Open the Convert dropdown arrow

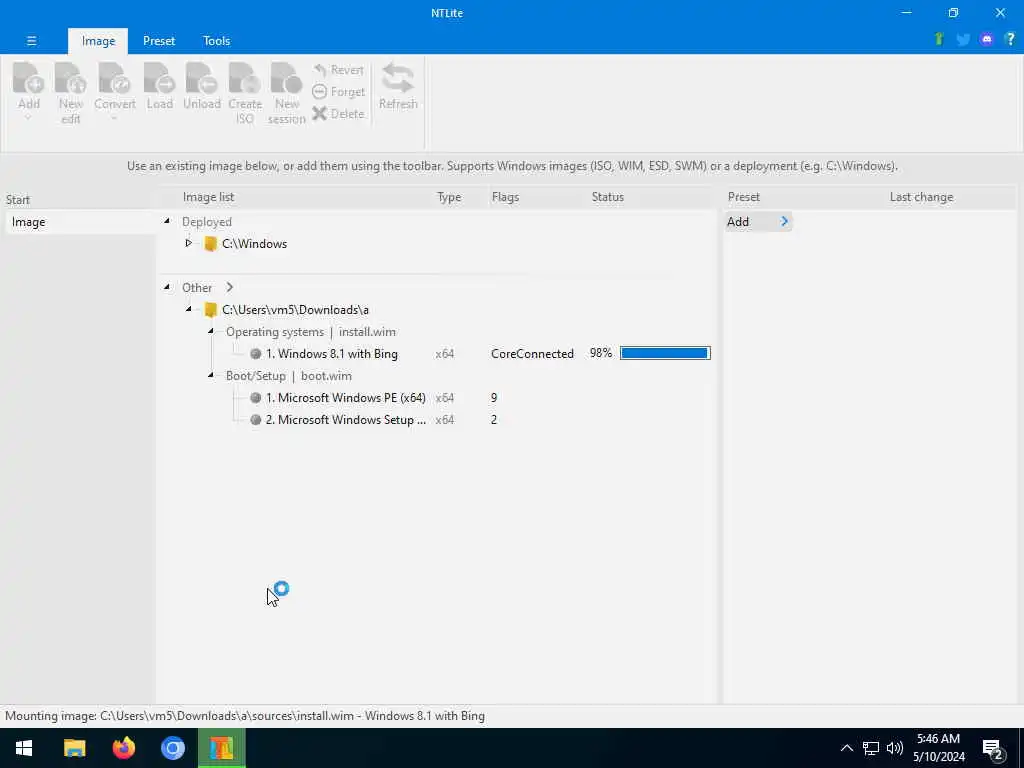pyautogui.click(x=114, y=119)
